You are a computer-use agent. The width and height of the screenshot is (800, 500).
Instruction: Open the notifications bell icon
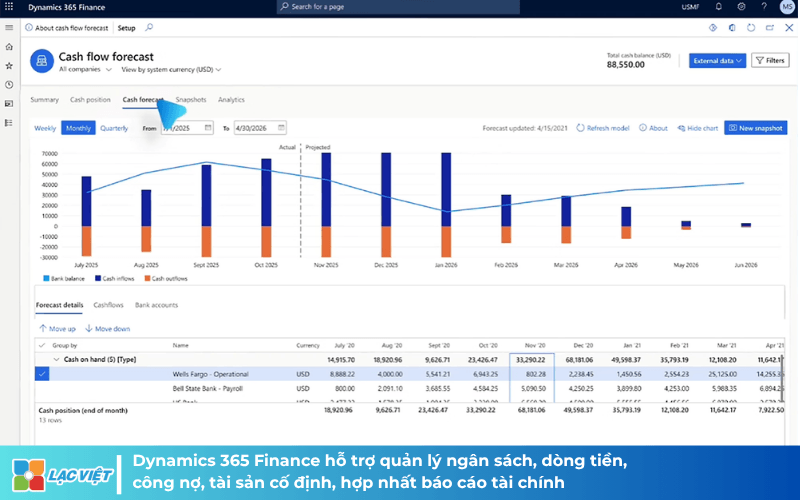click(x=718, y=7)
